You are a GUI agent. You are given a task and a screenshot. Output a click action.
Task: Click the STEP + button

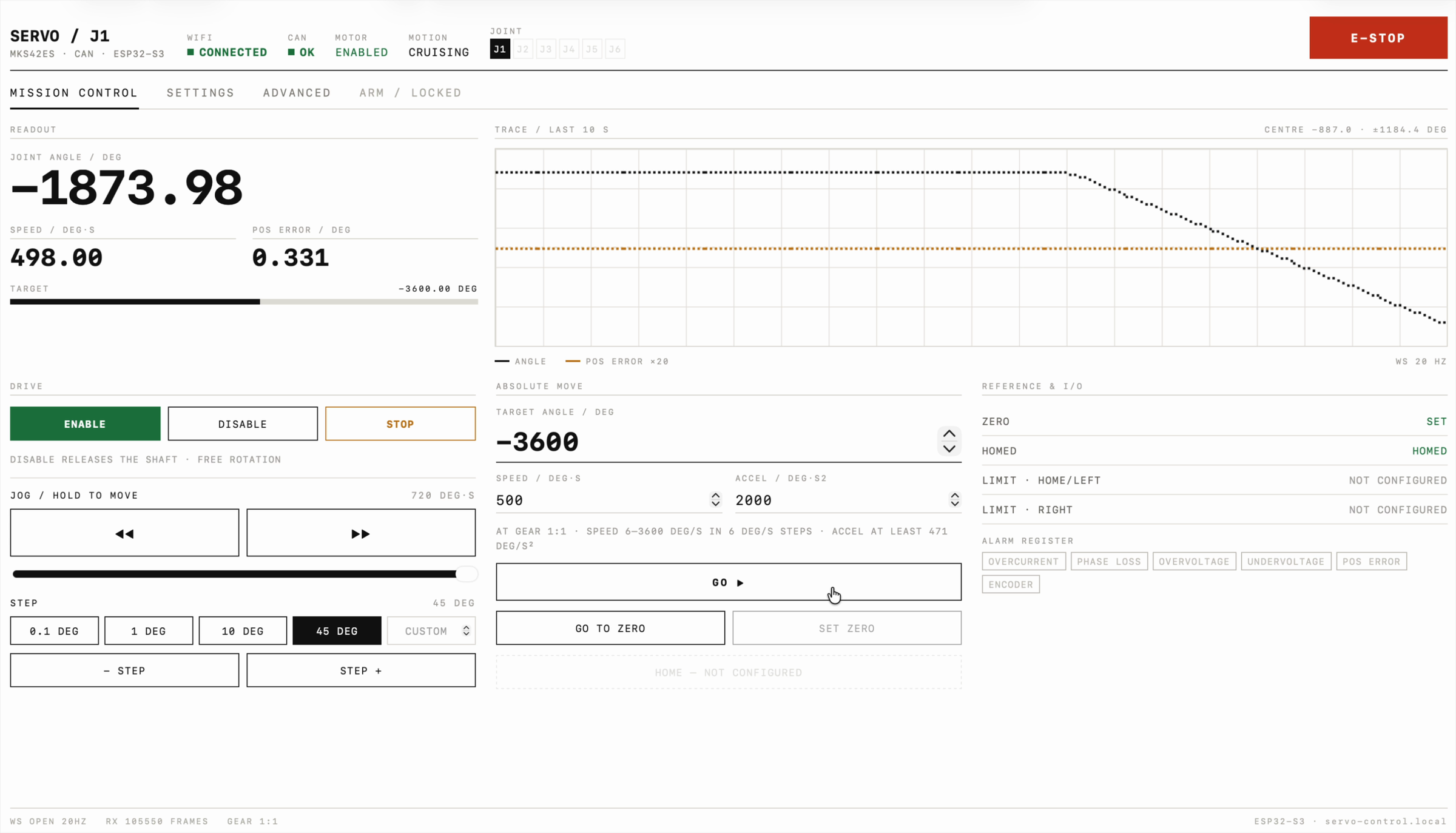pyautogui.click(x=361, y=670)
